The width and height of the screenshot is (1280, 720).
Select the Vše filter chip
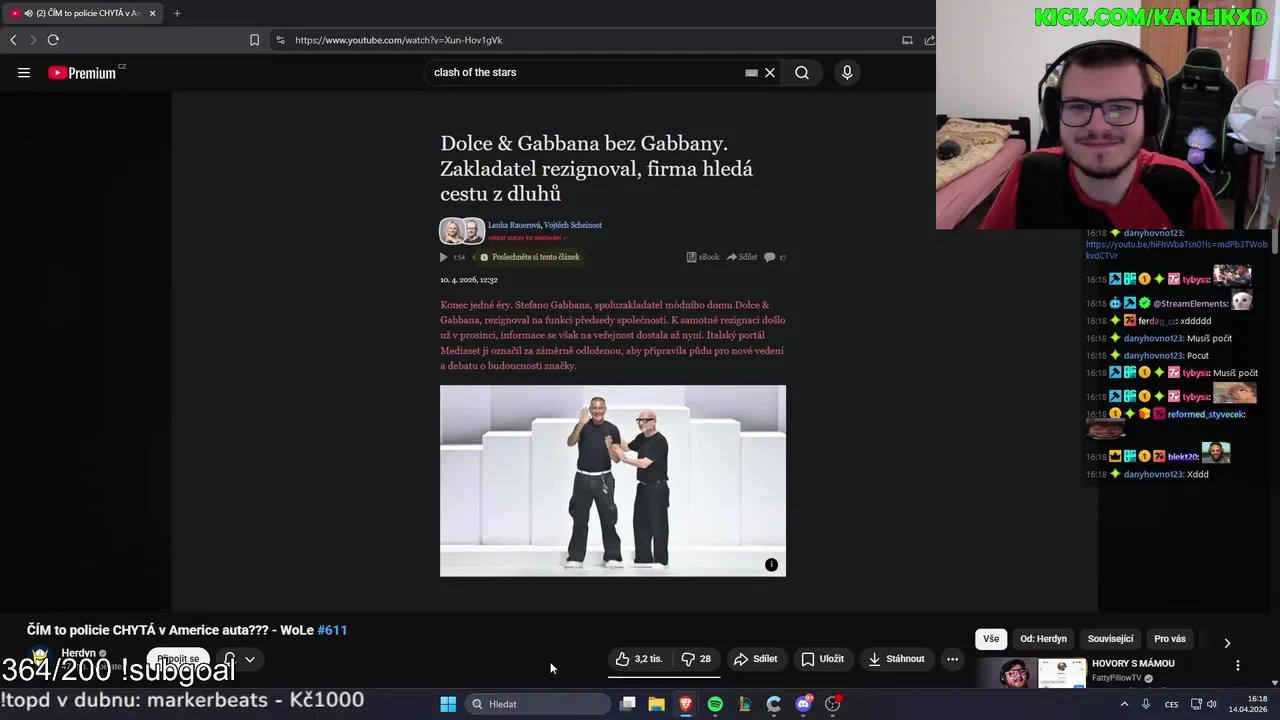[991, 639]
